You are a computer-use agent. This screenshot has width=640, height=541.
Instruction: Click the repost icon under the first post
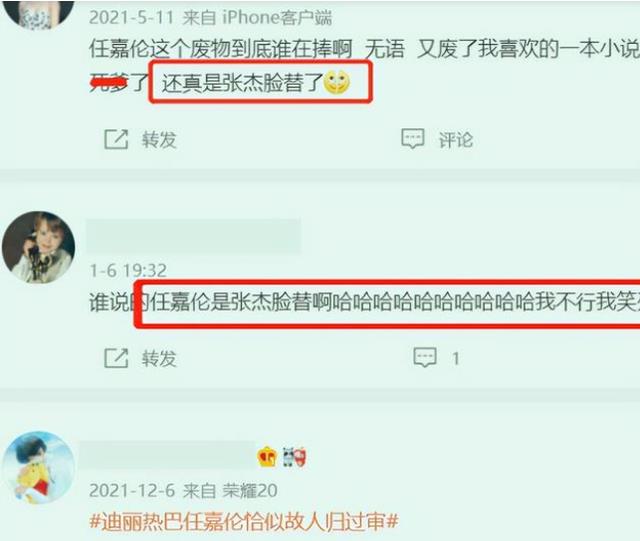point(116,139)
